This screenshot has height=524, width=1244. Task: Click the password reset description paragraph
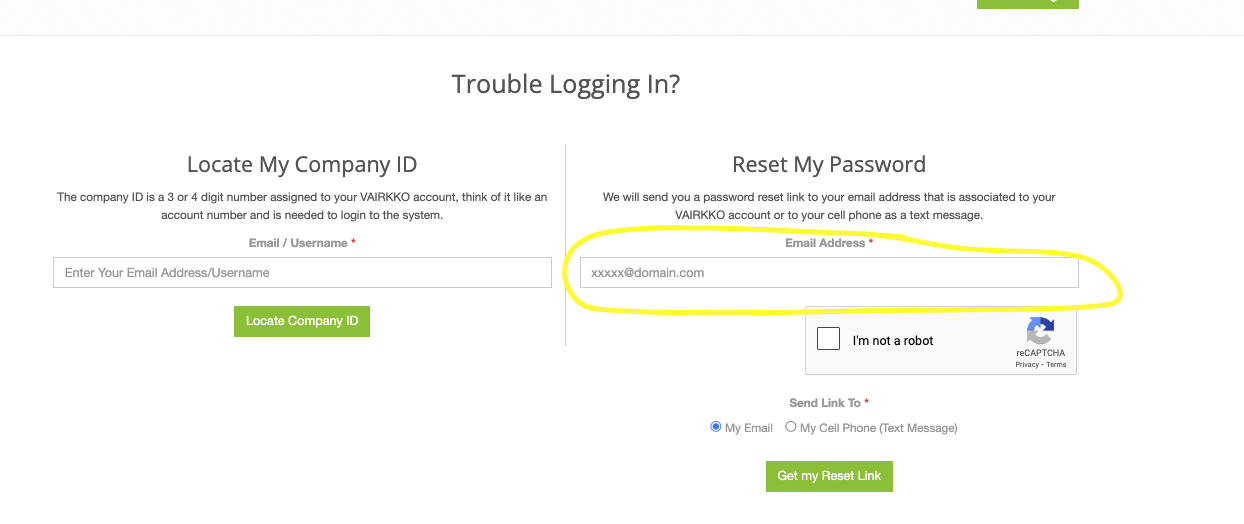click(x=829, y=206)
